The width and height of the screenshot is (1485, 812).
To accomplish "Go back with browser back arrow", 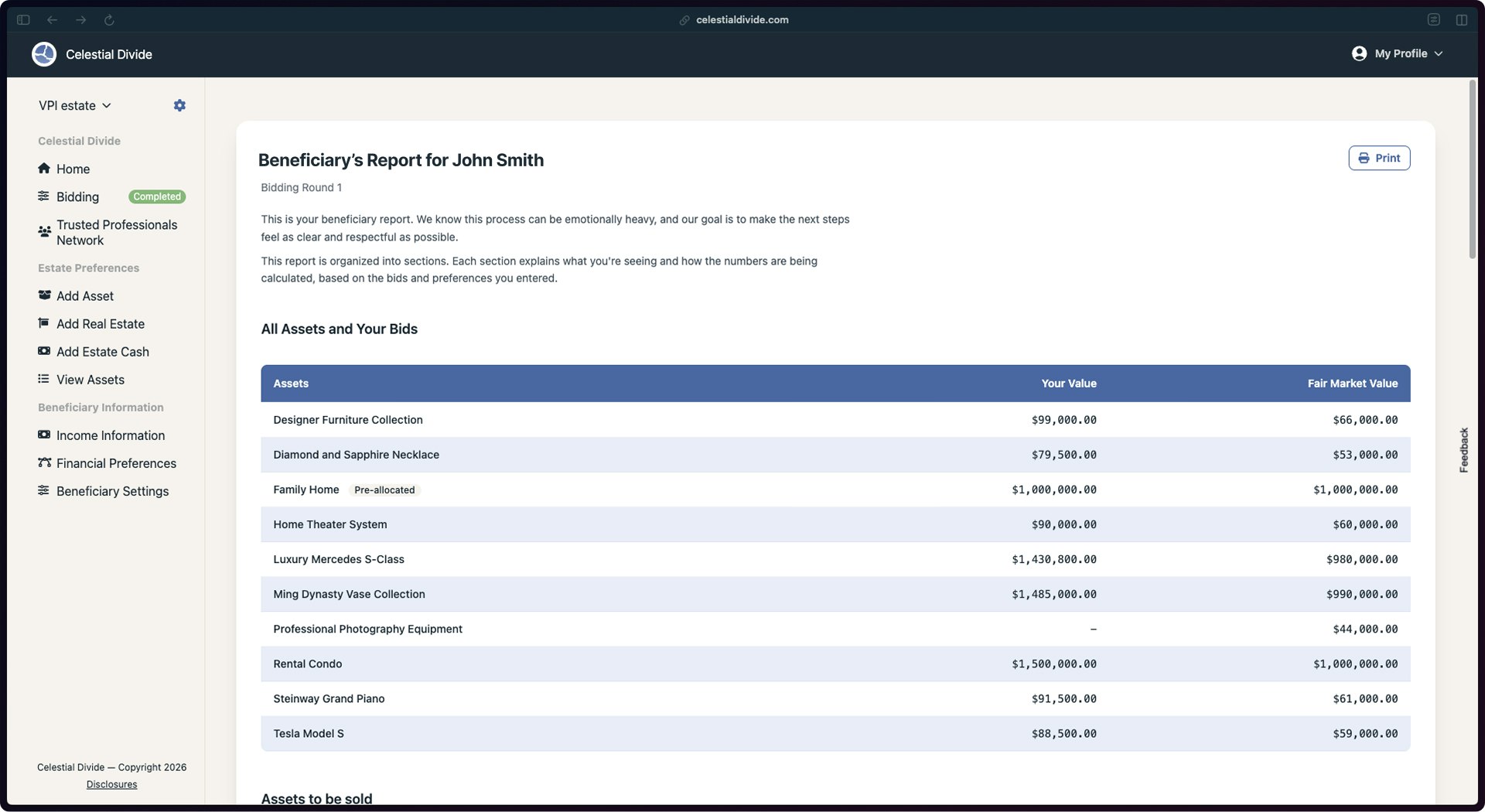I will [53, 20].
